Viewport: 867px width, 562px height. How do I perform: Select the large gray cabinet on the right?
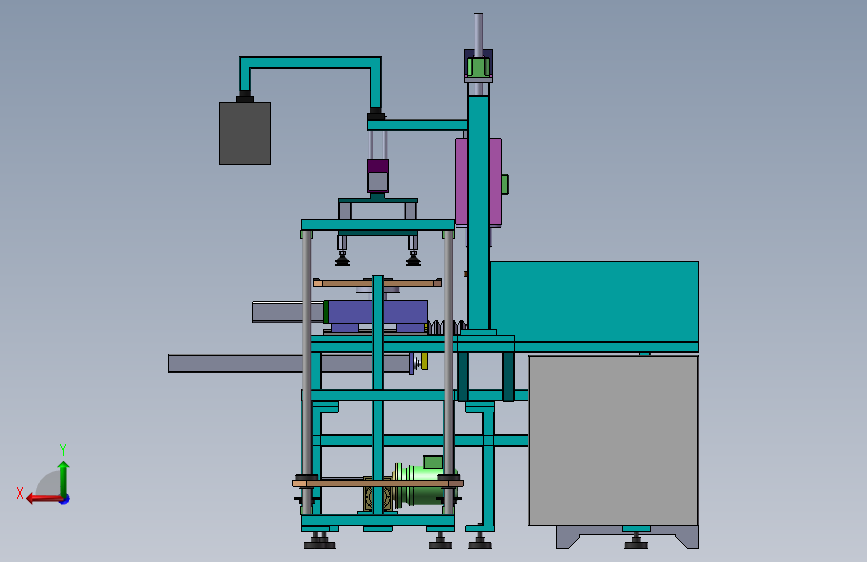[613, 440]
